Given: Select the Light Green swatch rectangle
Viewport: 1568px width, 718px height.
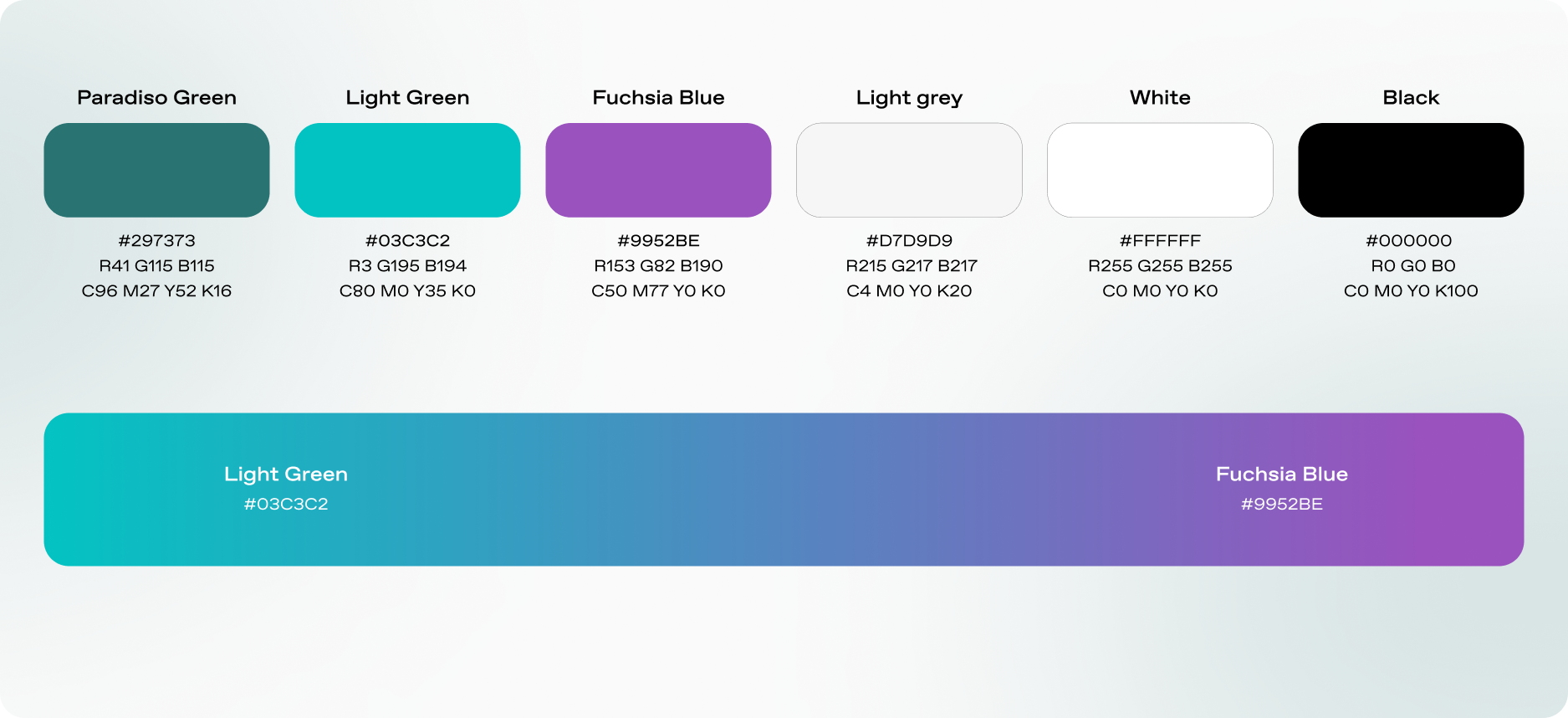Looking at the screenshot, I should (407, 170).
